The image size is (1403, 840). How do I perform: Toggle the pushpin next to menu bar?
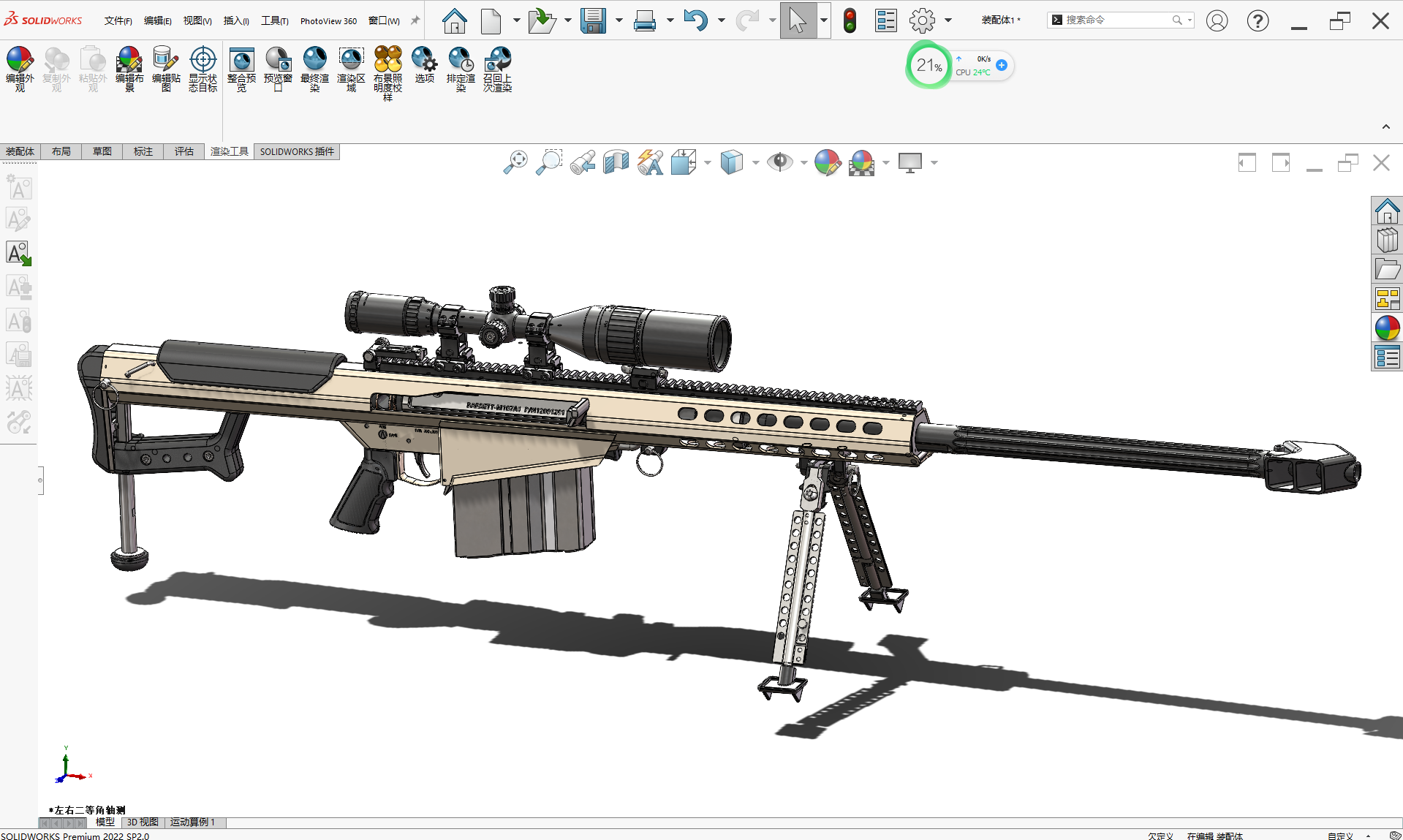tap(415, 20)
